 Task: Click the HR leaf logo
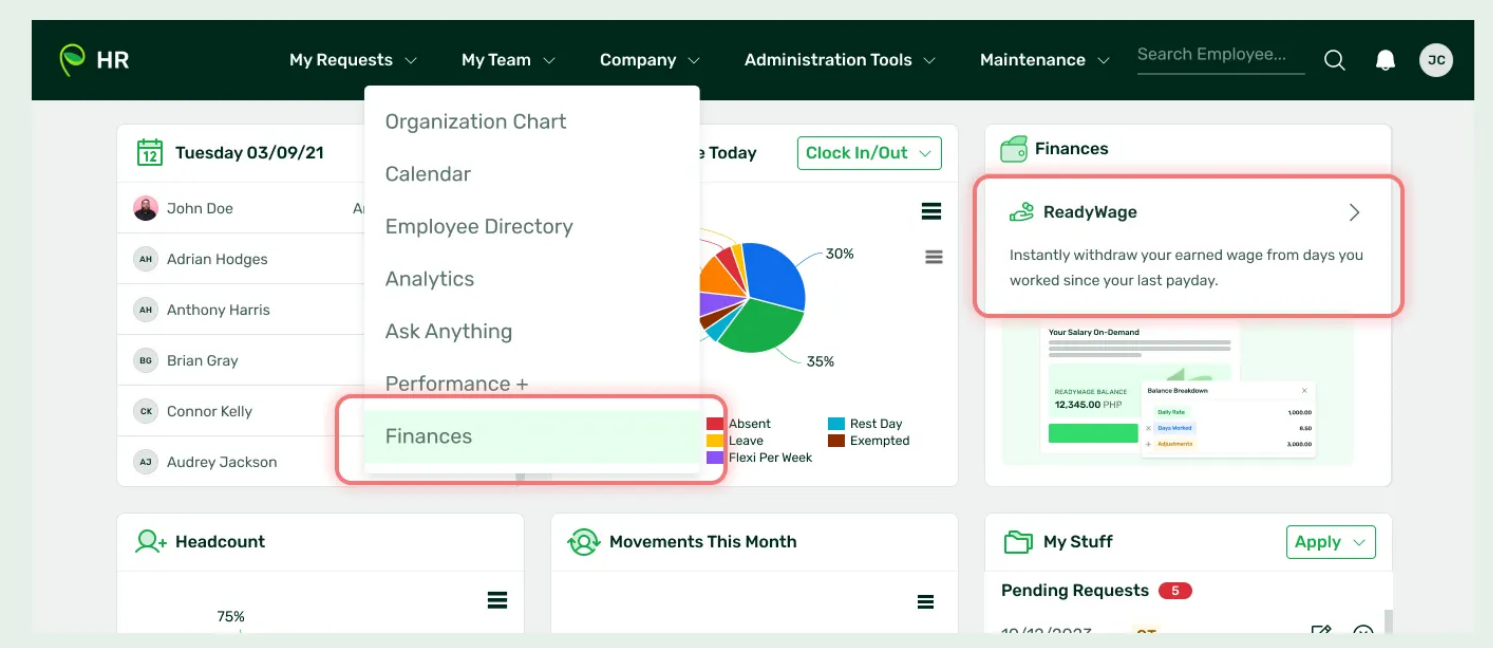[x=72, y=60]
